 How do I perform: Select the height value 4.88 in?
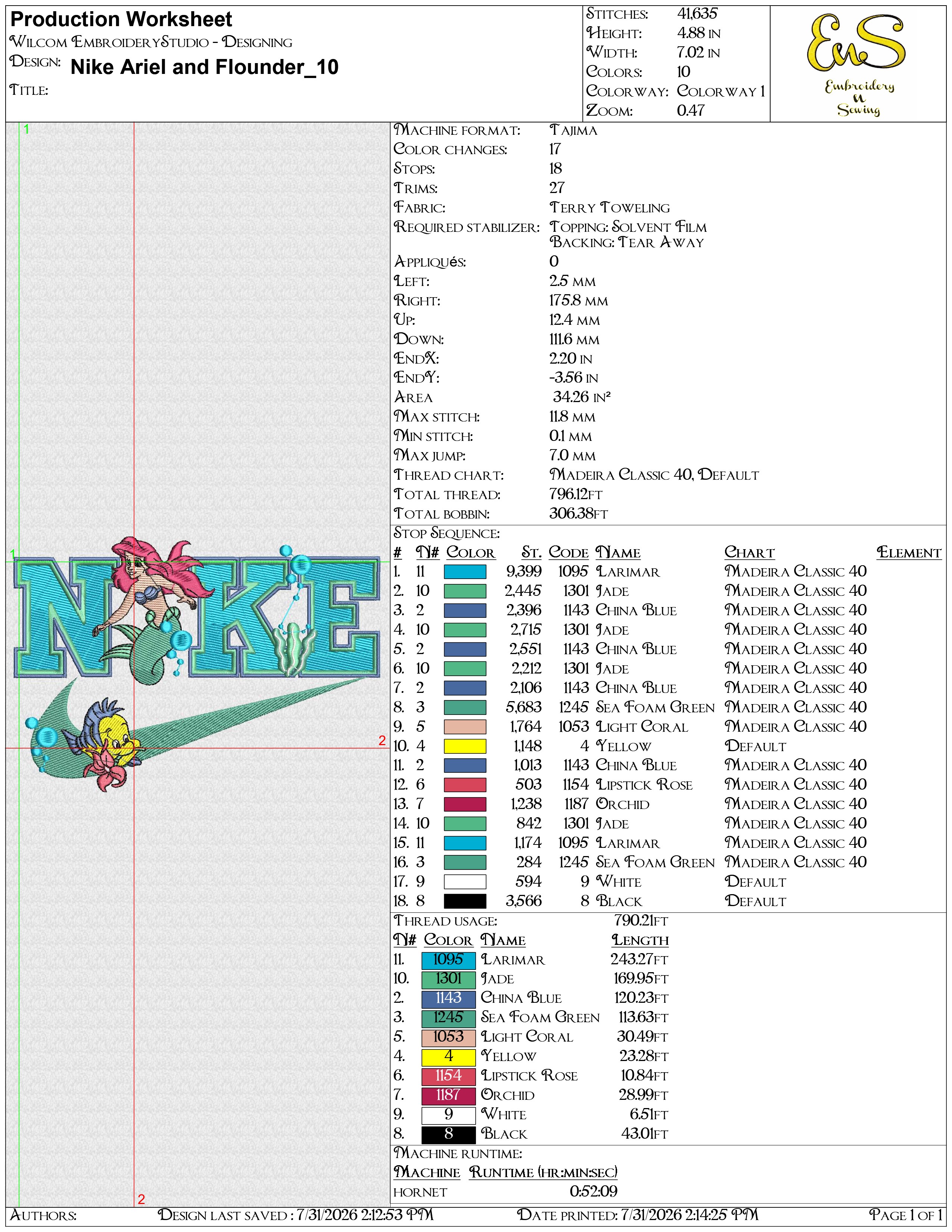tap(699, 33)
